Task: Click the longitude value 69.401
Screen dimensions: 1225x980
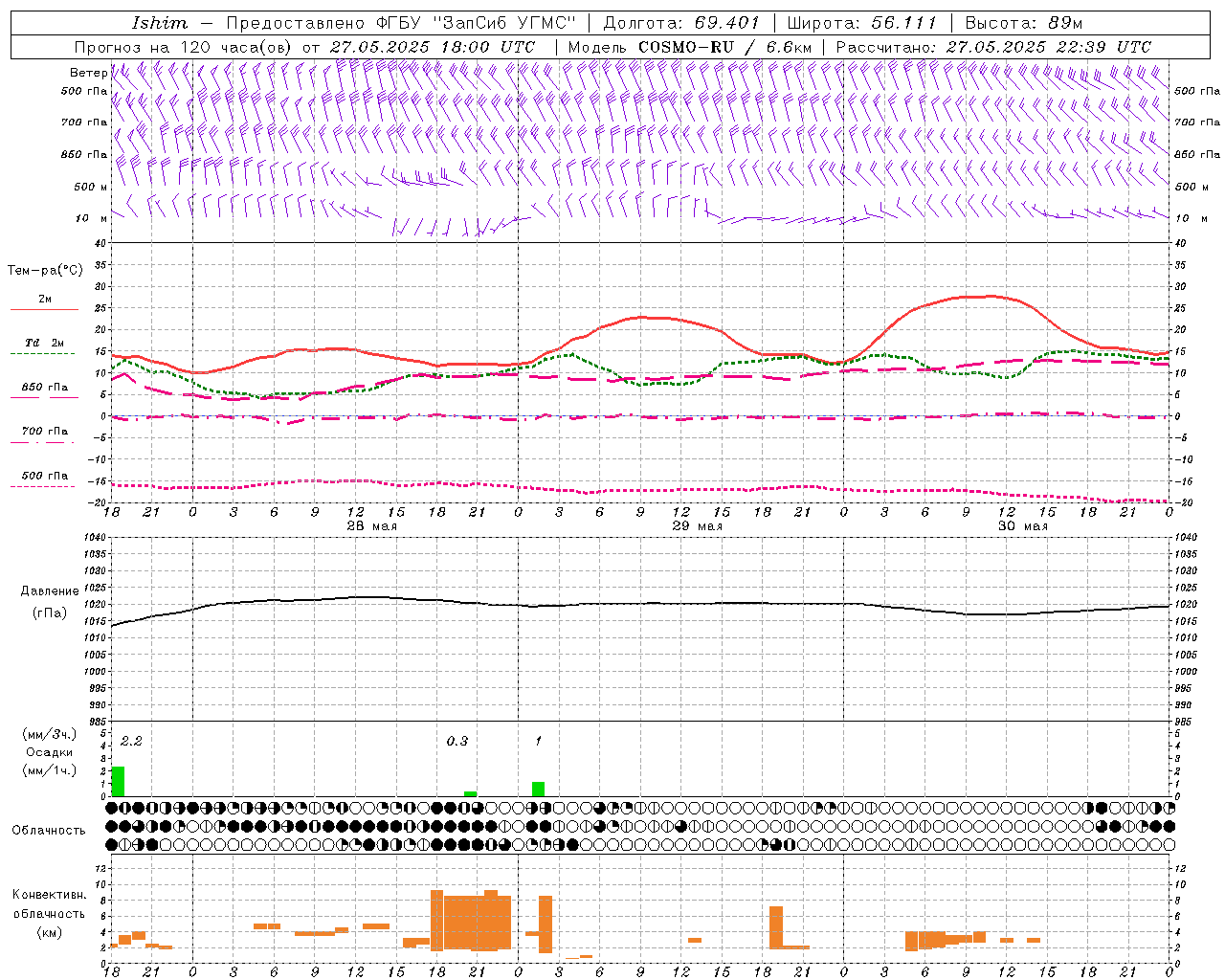Action: [x=726, y=23]
